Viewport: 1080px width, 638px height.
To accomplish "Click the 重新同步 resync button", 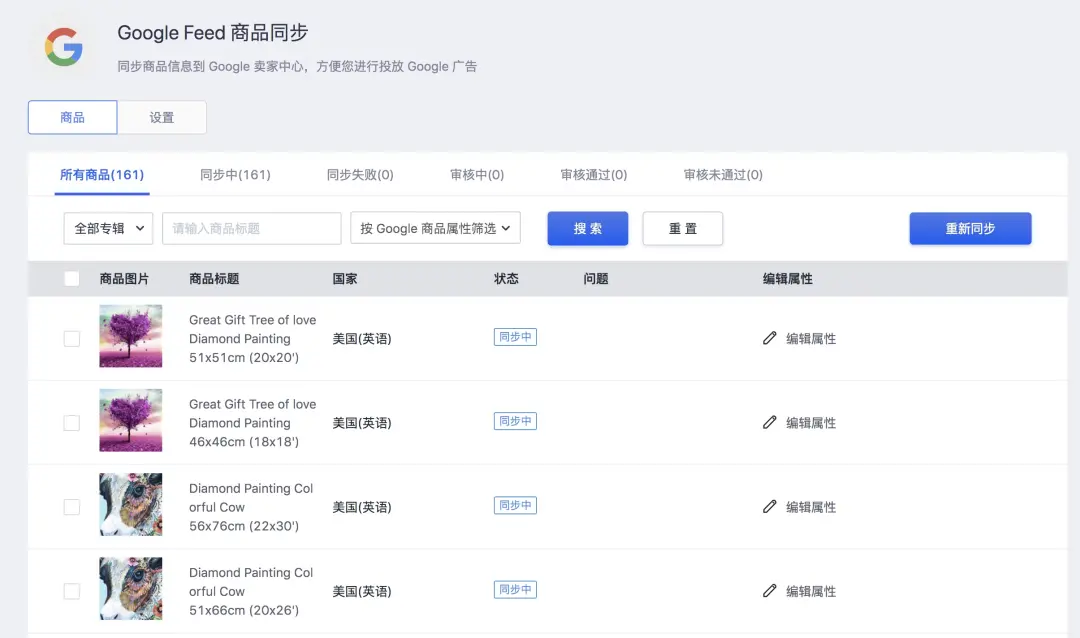I will (x=970, y=228).
